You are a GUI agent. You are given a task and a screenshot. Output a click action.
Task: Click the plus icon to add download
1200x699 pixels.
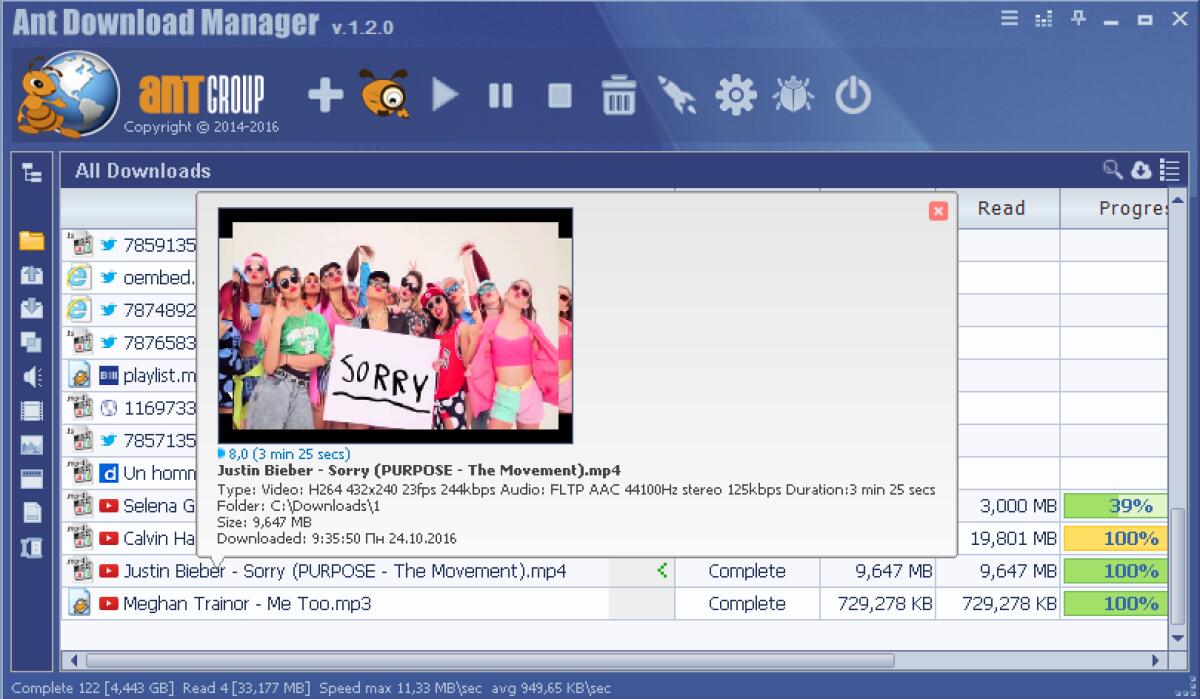tap(325, 96)
